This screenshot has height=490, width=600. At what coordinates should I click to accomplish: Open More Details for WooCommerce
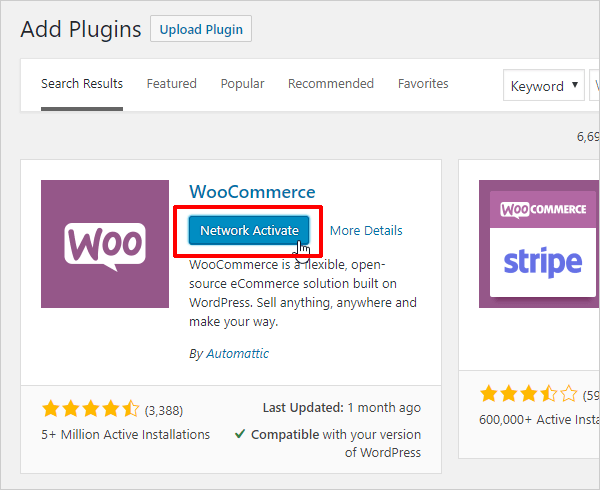366,231
